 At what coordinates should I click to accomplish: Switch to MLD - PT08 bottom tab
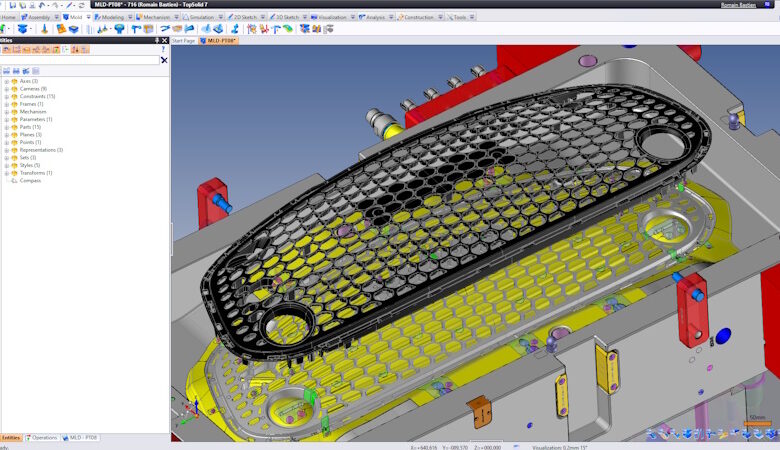click(x=80, y=438)
